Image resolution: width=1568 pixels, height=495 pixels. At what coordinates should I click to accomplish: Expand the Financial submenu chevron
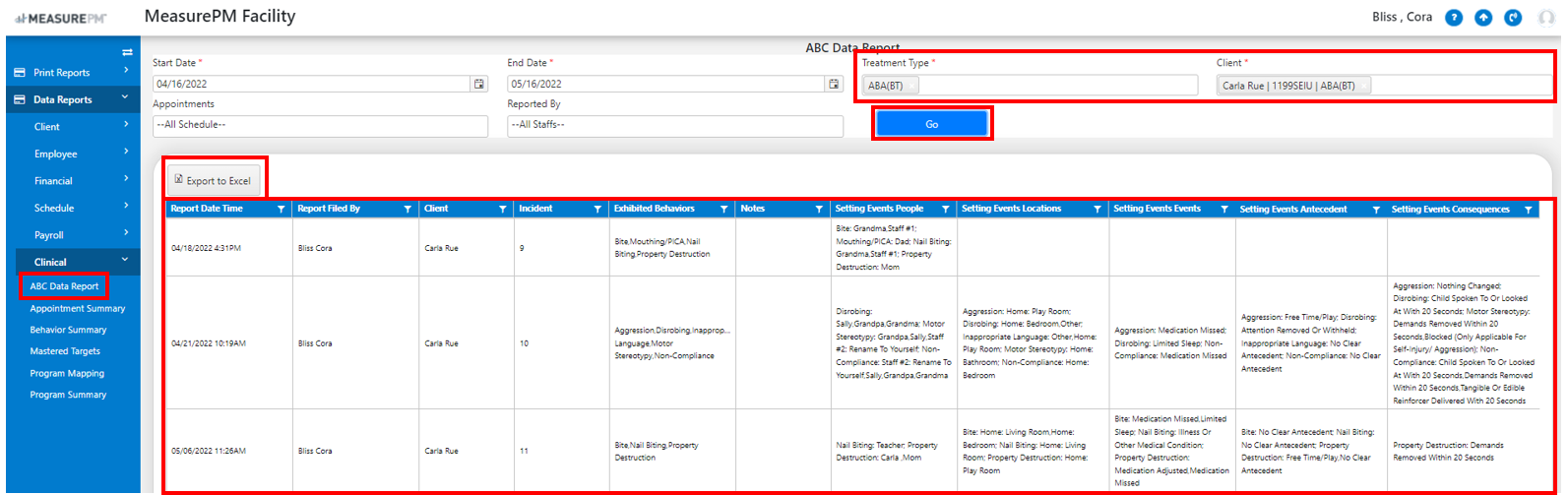coord(126,178)
